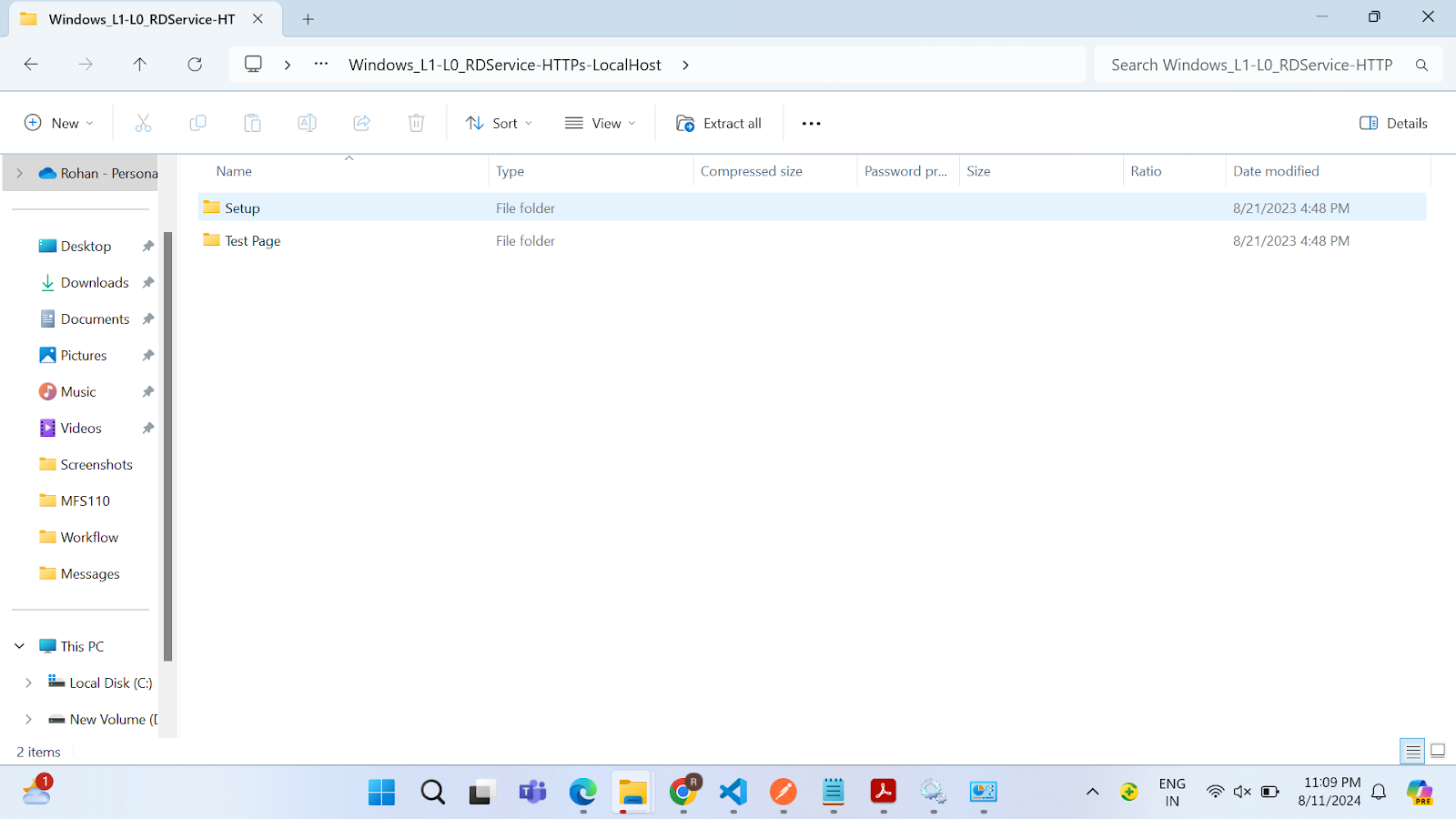Image resolution: width=1456 pixels, height=819 pixels.
Task: Open Messages folder in sidebar
Action: 90,573
